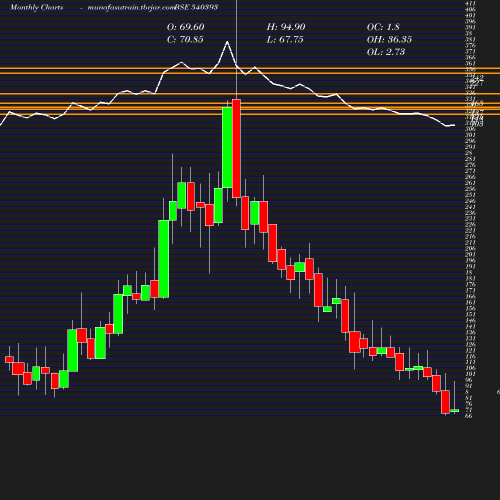Click the high value 'H: 94.90'
Screen dimensions: 500x500
point(286,27)
